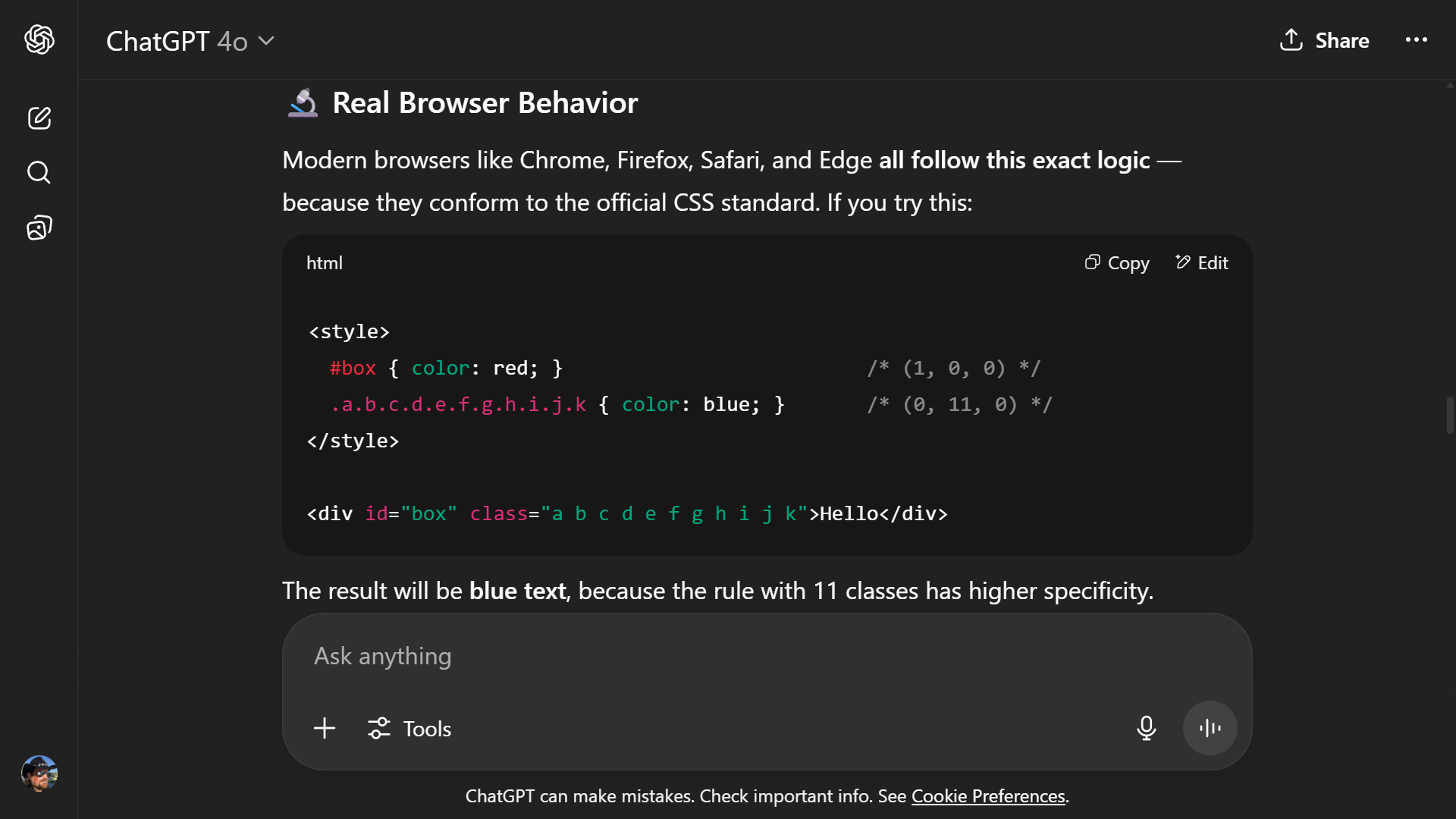Open the search chats icon
The width and height of the screenshot is (1456, 819).
click(39, 173)
